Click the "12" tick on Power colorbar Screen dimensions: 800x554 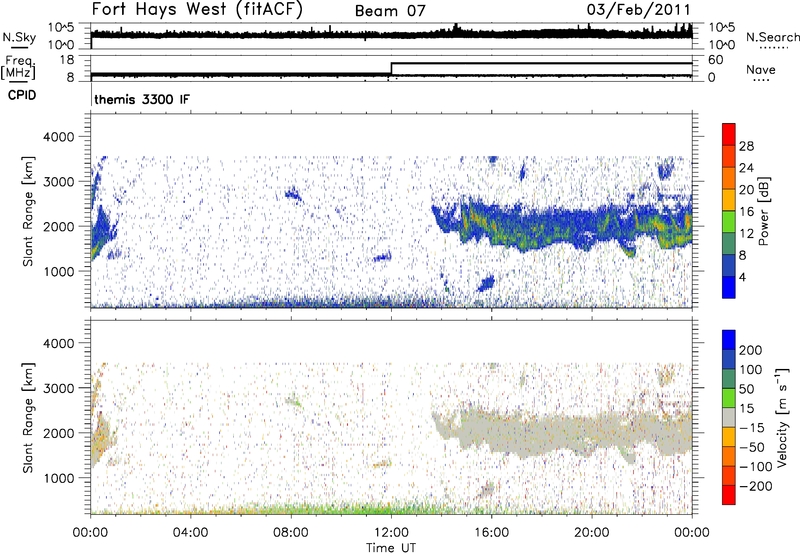point(746,234)
